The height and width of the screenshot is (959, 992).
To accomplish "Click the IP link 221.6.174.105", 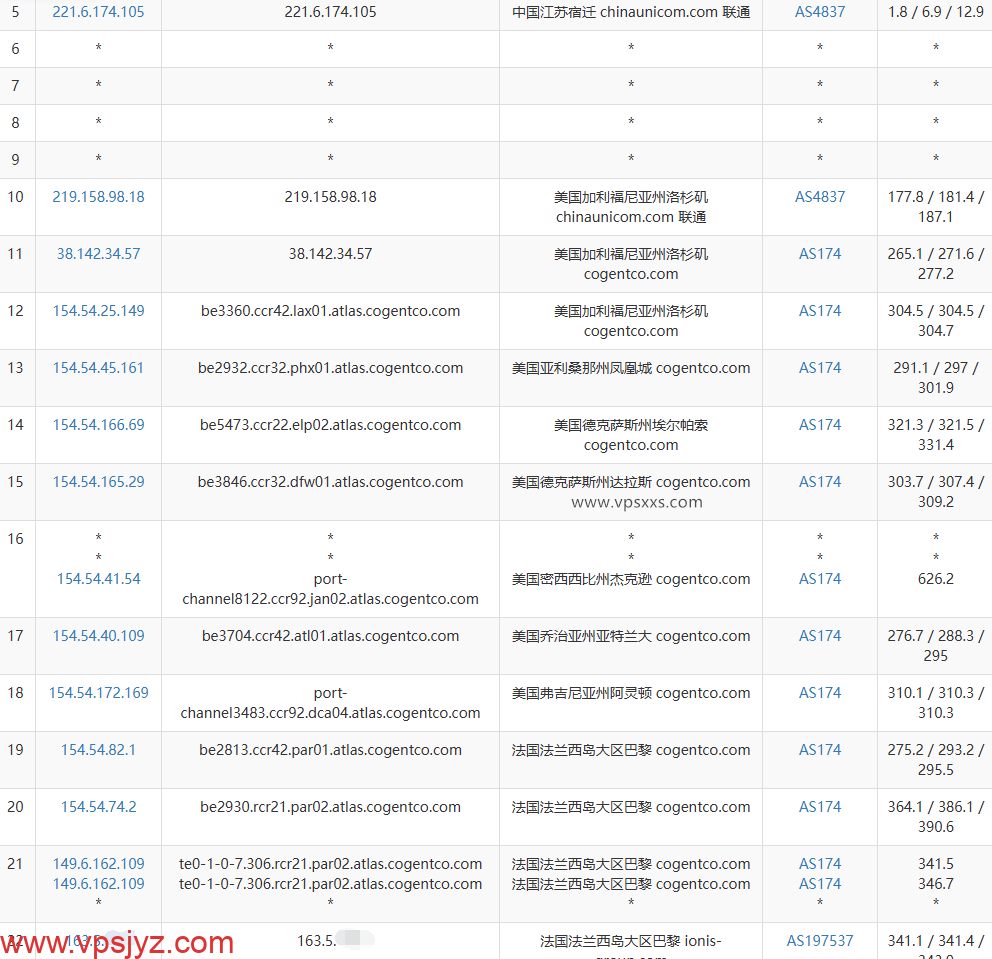I will point(98,13).
